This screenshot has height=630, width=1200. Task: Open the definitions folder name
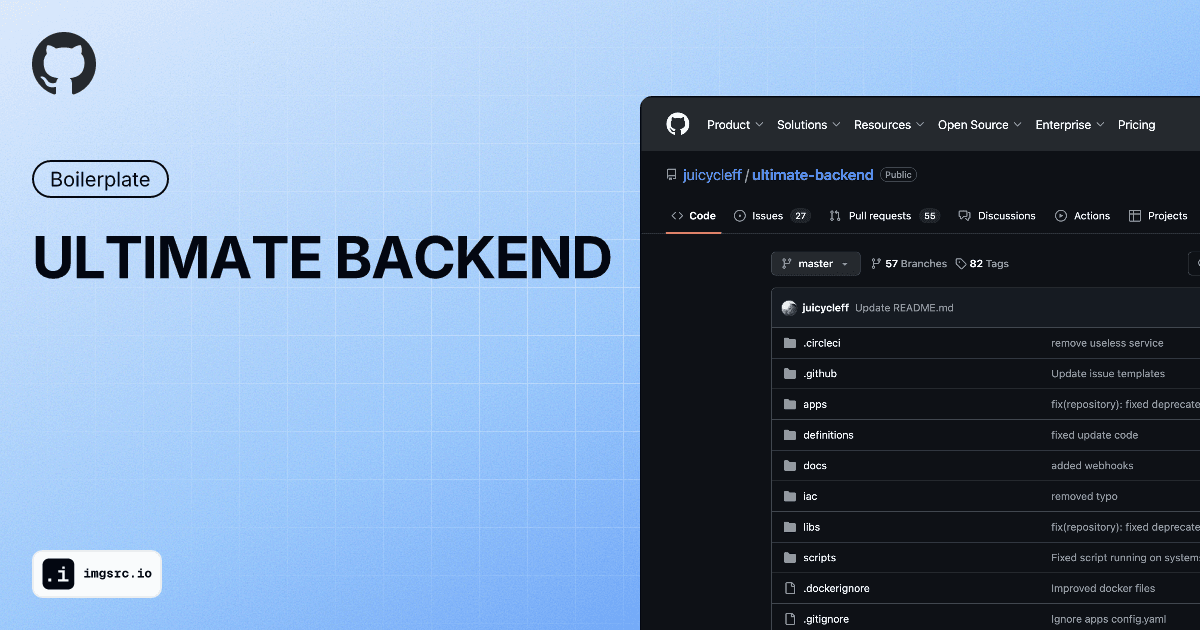[x=828, y=435]
